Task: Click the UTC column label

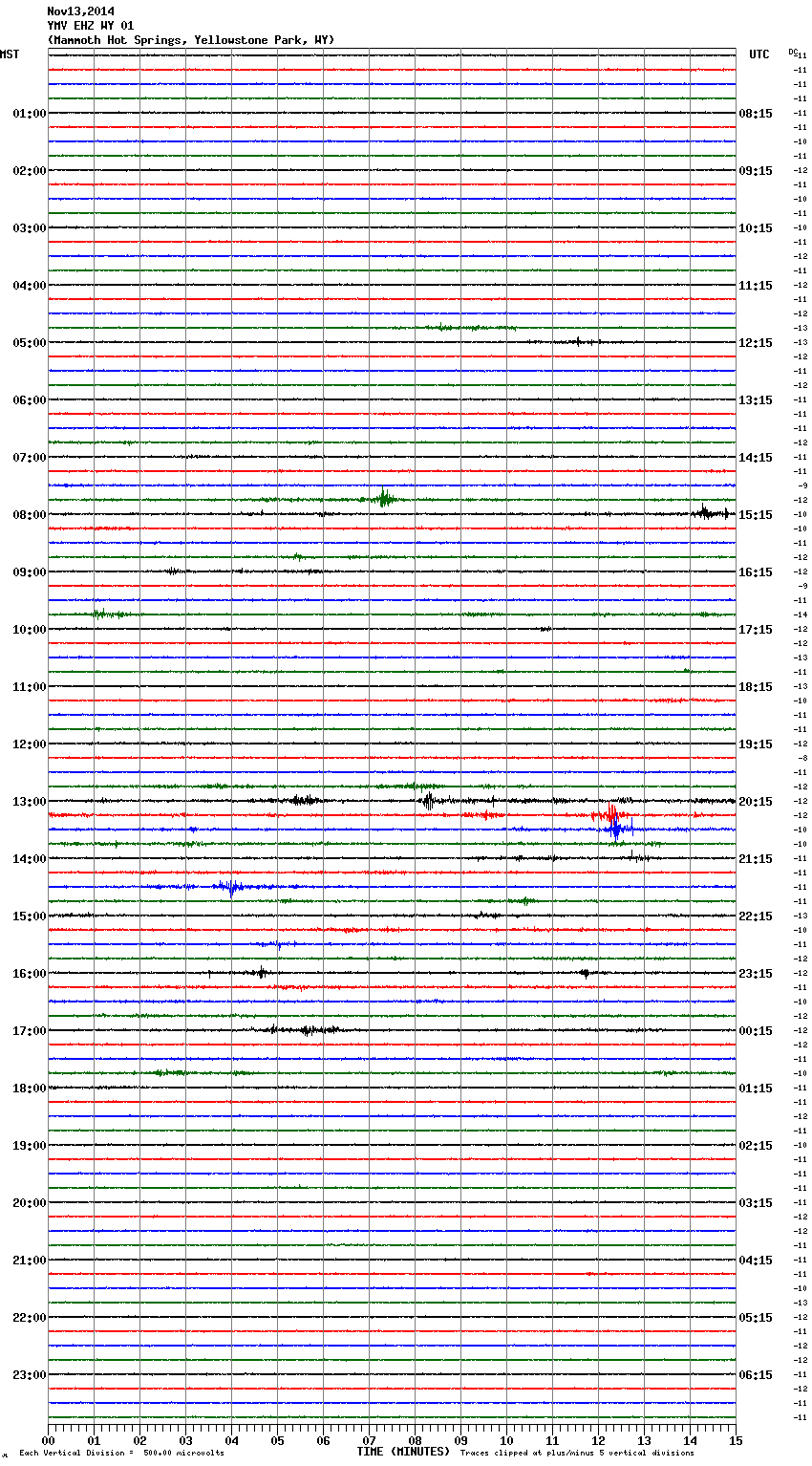Action: tap(759, 54)
